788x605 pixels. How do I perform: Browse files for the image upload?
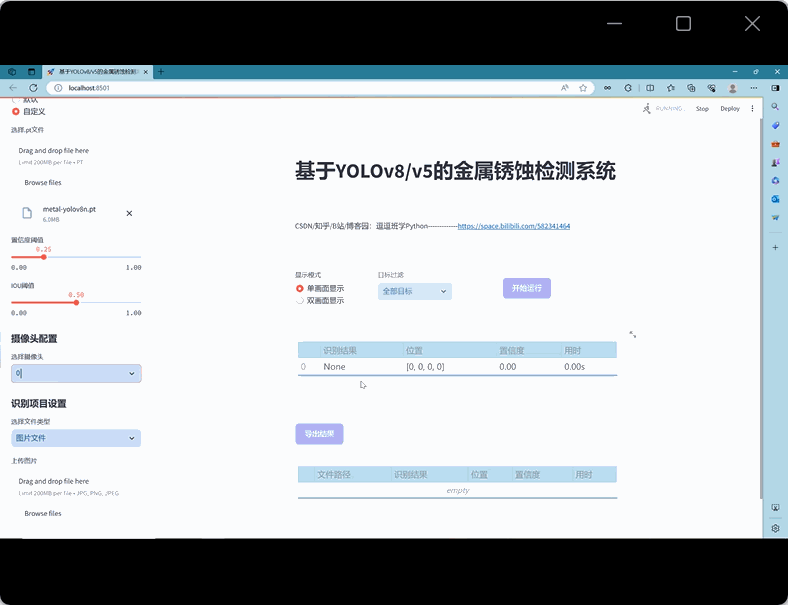(43, 514)
